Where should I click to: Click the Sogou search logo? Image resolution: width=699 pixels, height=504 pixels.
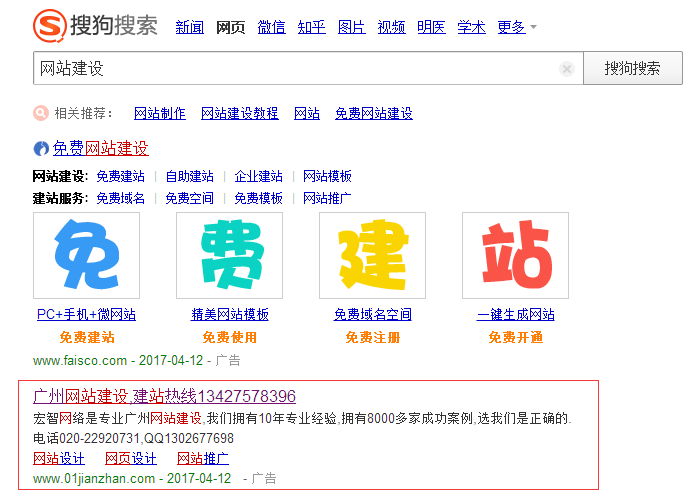(94, 25)
